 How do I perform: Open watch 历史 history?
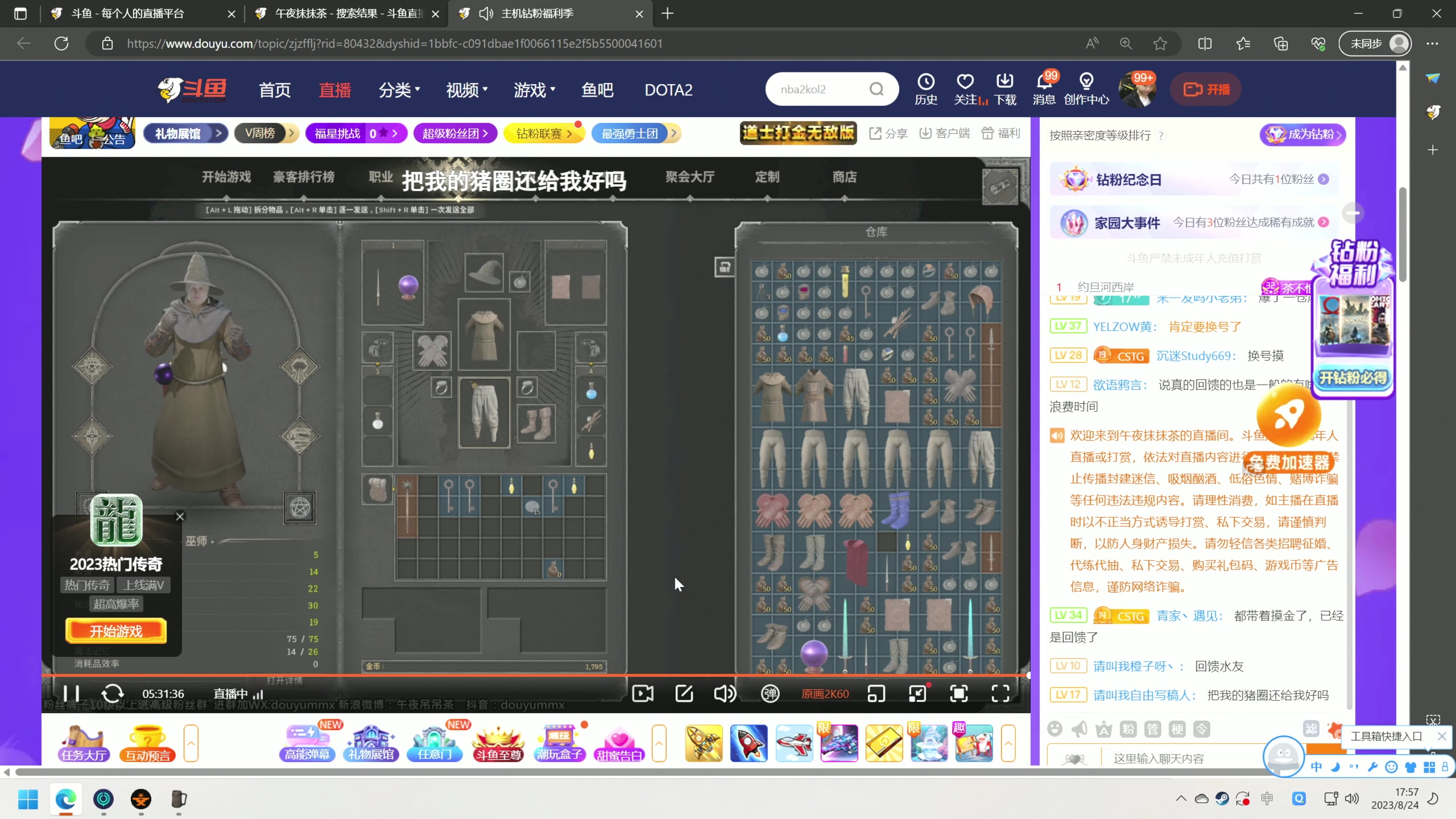click(x=926, y=90)
